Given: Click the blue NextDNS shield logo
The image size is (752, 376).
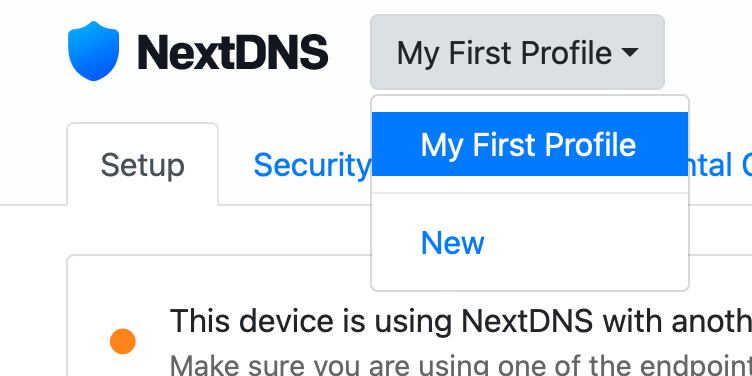Looking at the screenshot, I should coord(94,51).
